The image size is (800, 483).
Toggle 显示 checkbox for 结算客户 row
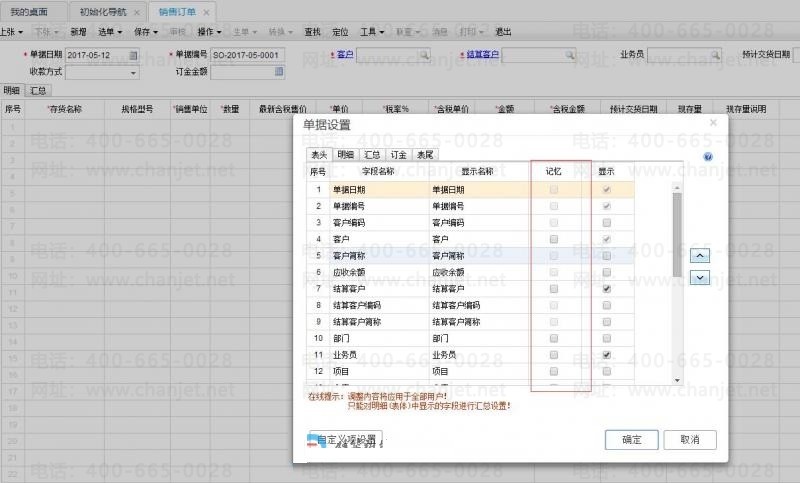[x=607, y=289]
